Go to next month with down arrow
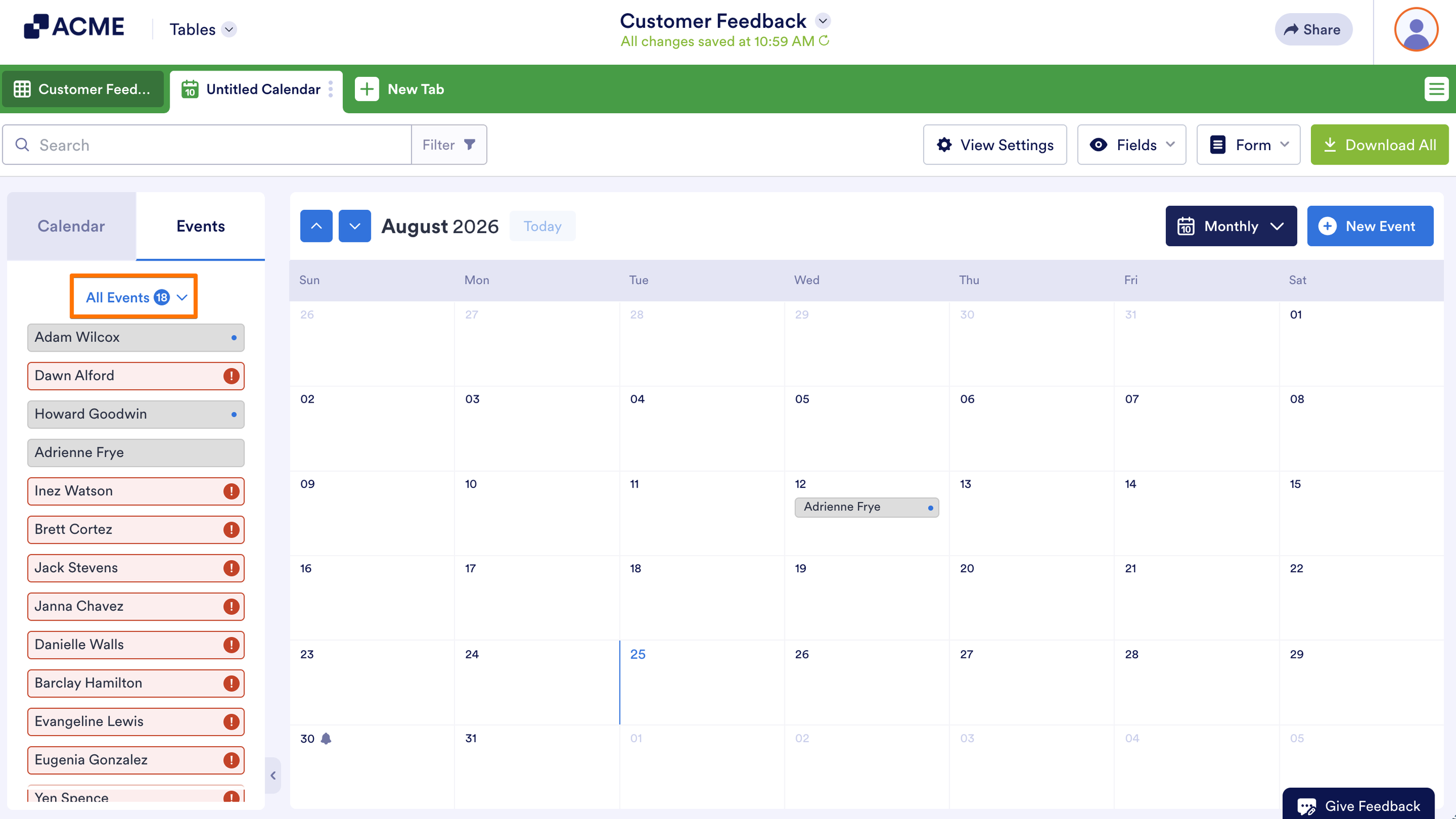The image size is (1456, 819). (x=355, y=226)
